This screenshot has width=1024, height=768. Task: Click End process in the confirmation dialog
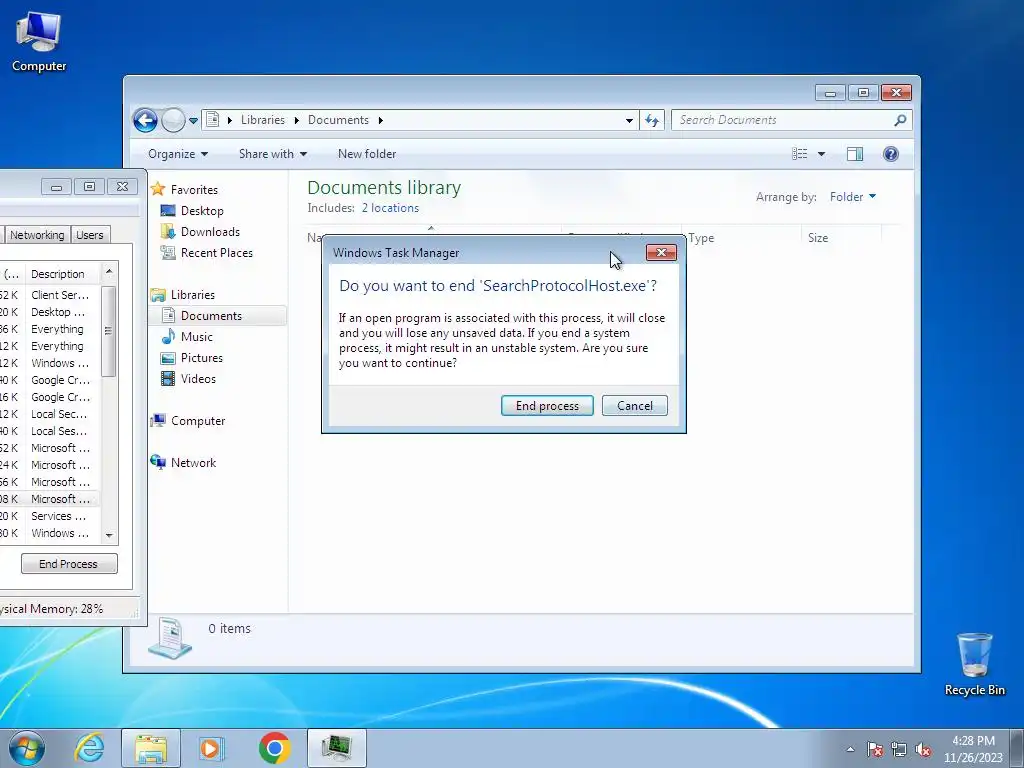(547, 406)
